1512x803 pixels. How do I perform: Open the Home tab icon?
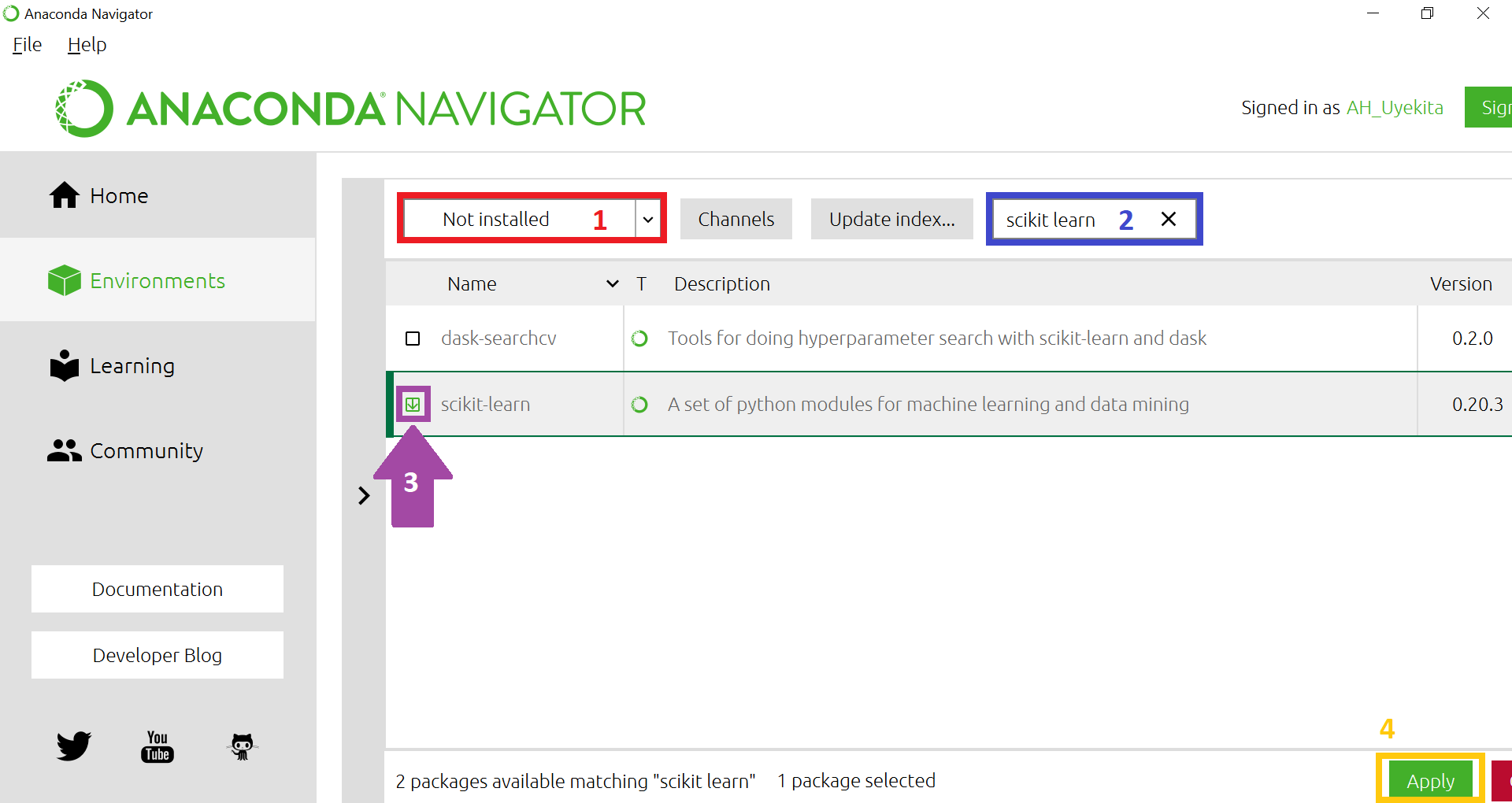point(65,195)
